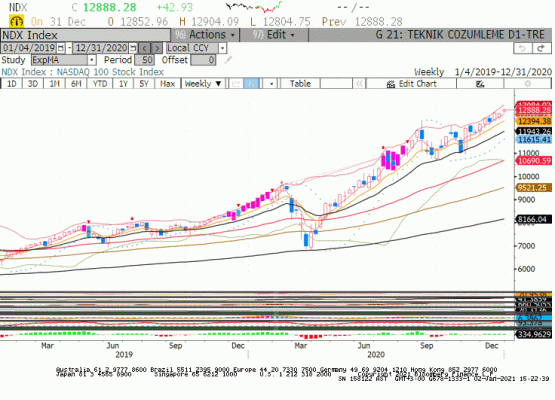This screenshot has width=555, height=400.
Task: Click the Prev value 12888.28
Action: tap(378, 22)
